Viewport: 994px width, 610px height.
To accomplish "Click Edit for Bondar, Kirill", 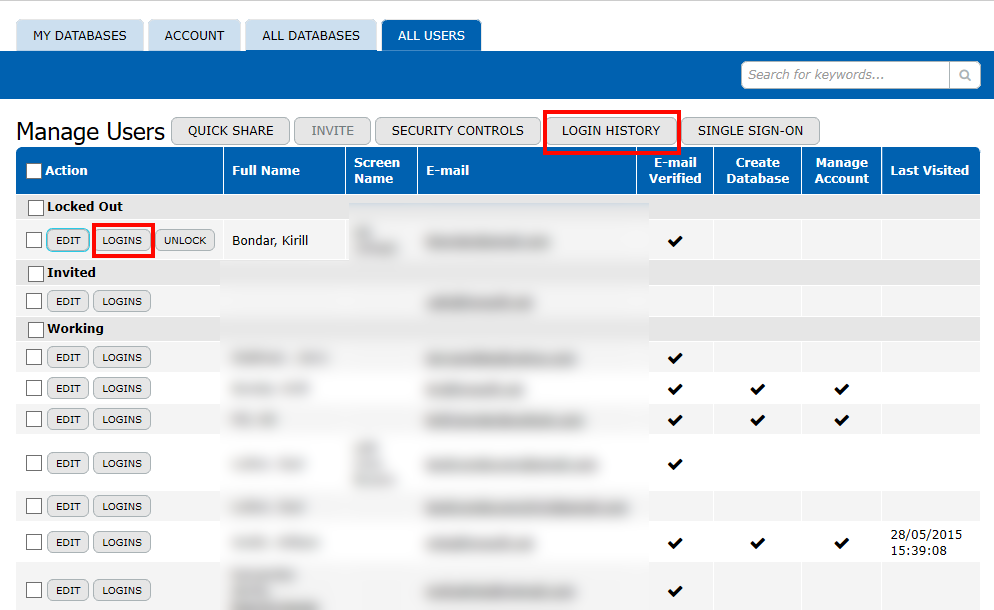I will 68,241.
